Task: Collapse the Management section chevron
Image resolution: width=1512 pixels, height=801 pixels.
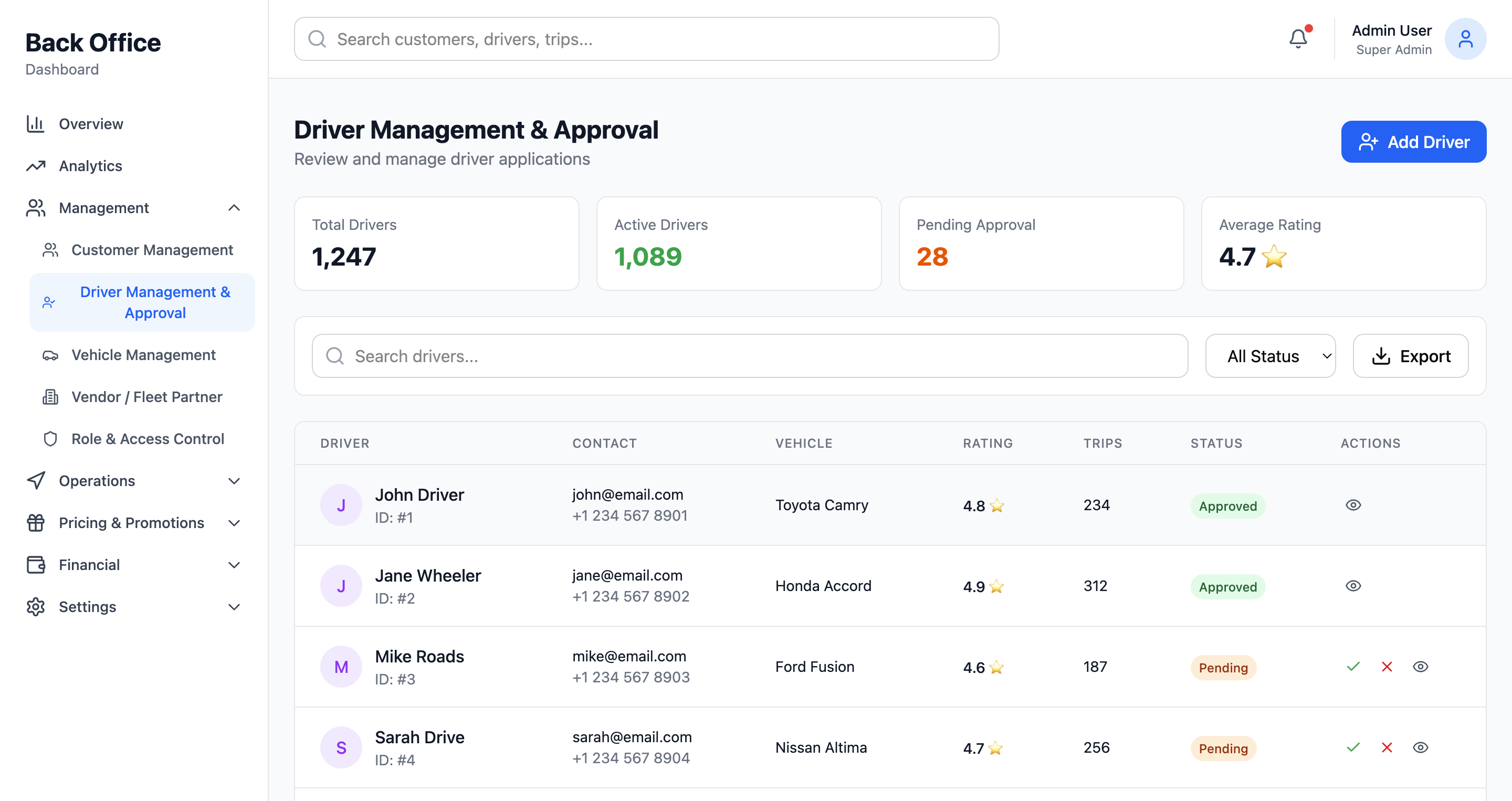Action: 234,208
